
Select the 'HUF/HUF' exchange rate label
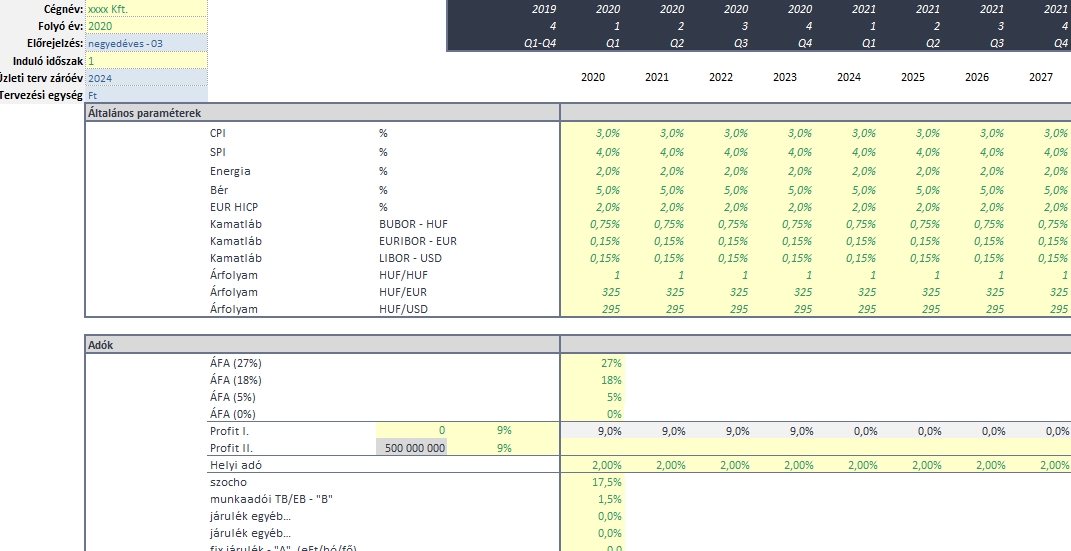(x=404, y=275)
